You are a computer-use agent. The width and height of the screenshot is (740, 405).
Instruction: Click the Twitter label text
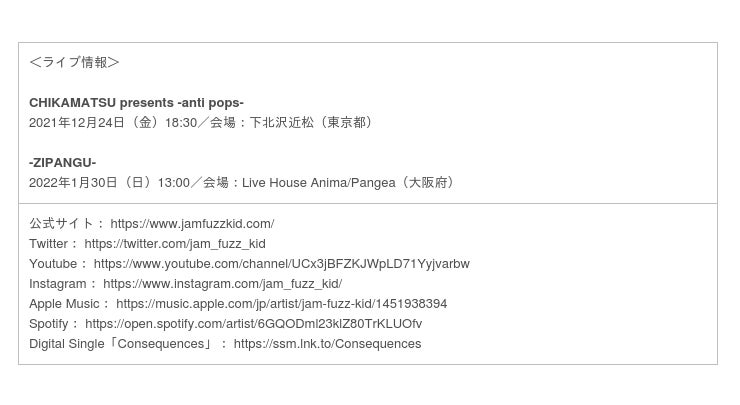pos(48,243)
